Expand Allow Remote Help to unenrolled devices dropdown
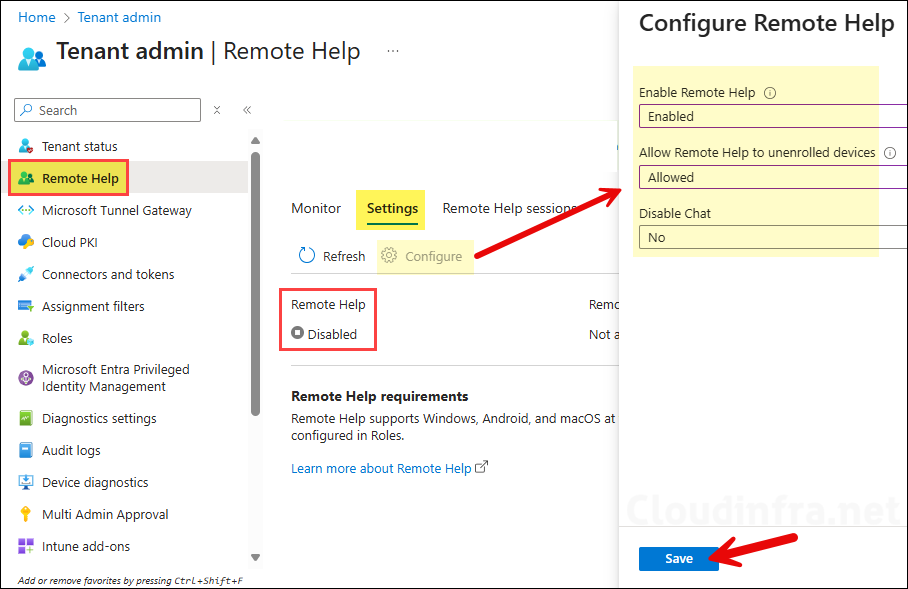 click(772, 177)
